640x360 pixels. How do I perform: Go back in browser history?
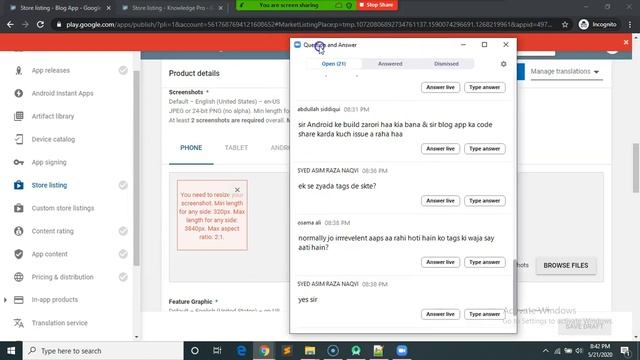(x=10, y=24)
